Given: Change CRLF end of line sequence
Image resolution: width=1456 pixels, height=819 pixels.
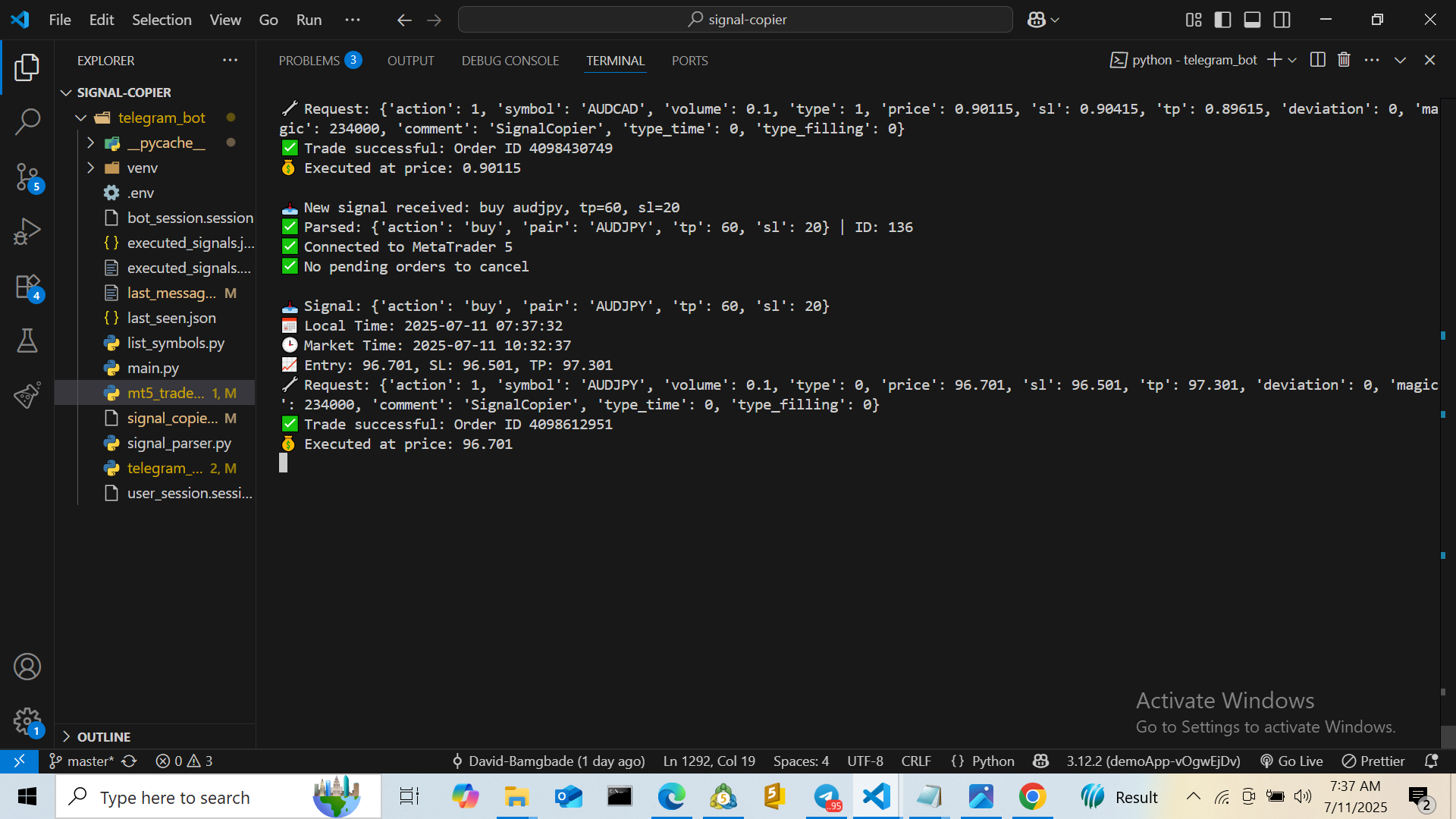Looking at the screenshot, I should 916,761.
